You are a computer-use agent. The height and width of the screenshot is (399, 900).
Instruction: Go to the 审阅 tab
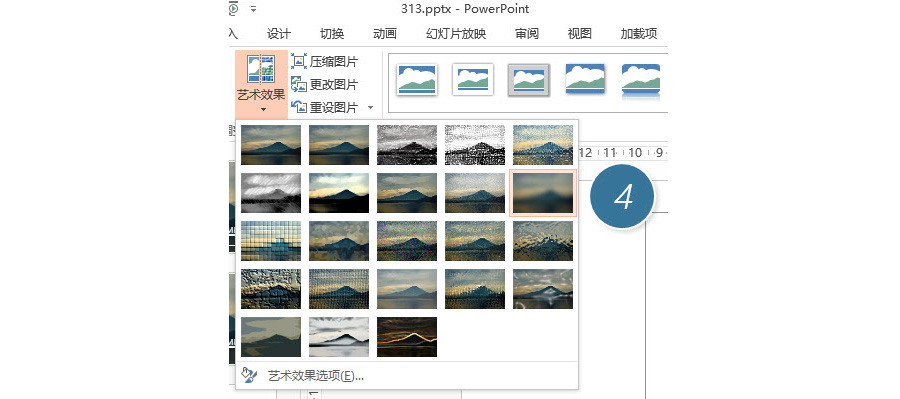coord(526,34)
